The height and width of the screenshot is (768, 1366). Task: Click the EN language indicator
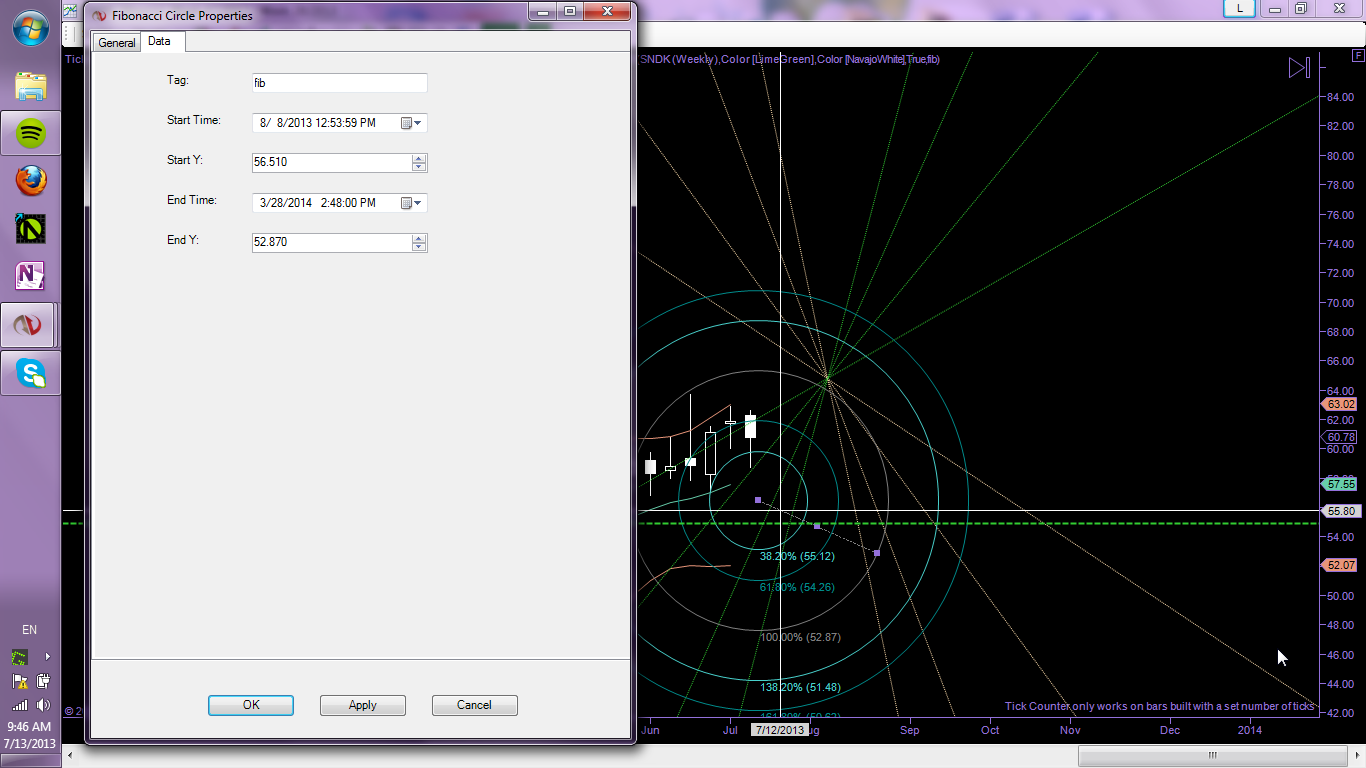tap(30, 630)
